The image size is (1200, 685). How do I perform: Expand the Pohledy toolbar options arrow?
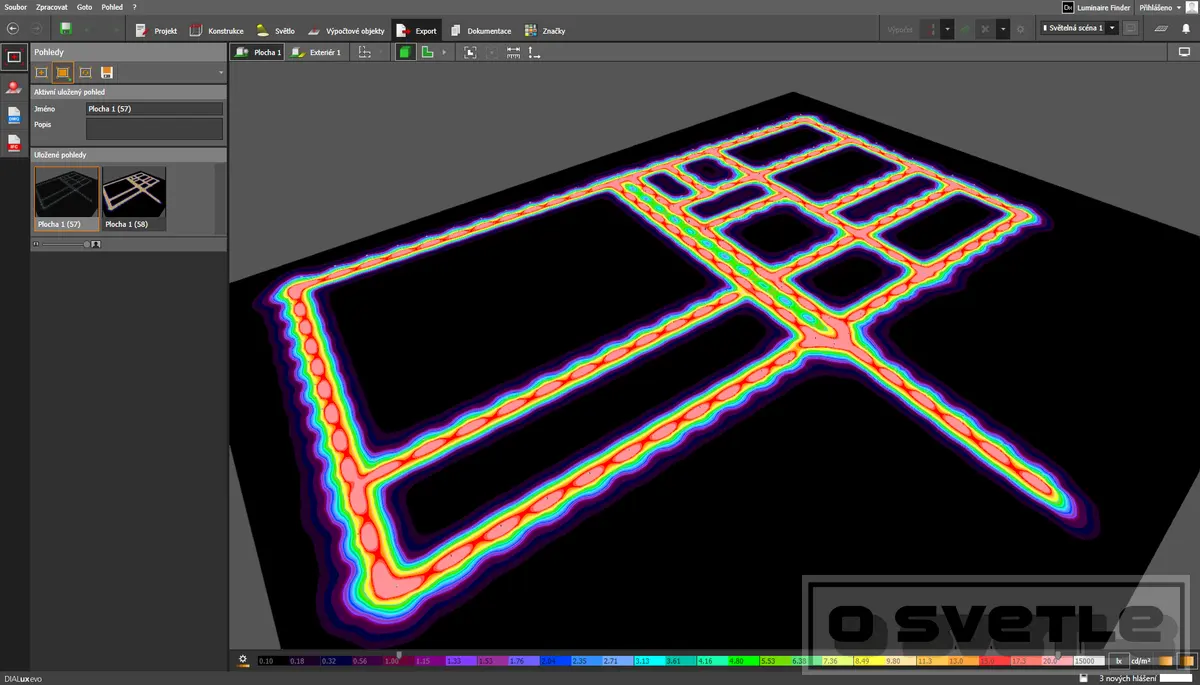[220, 73]
